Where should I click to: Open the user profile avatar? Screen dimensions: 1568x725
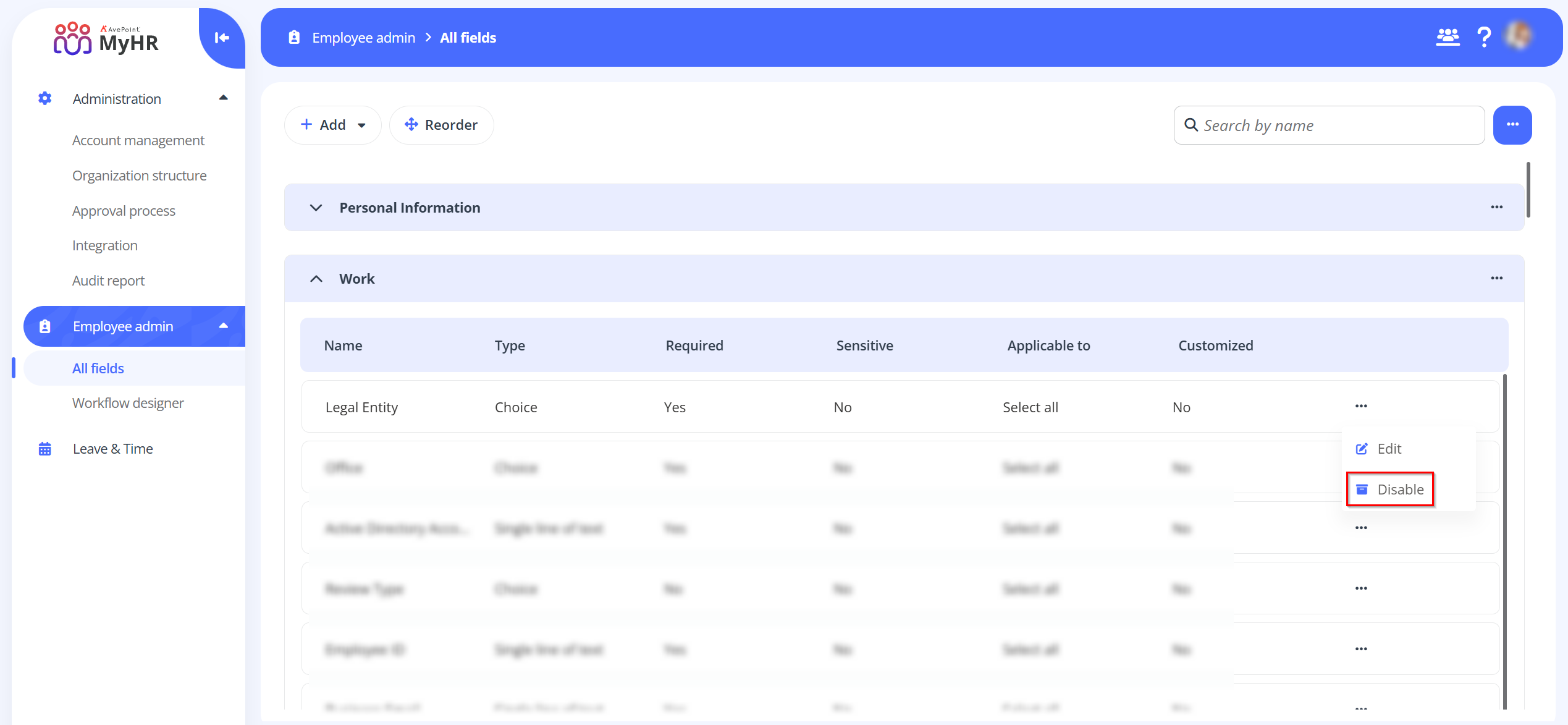[1519, 36]
